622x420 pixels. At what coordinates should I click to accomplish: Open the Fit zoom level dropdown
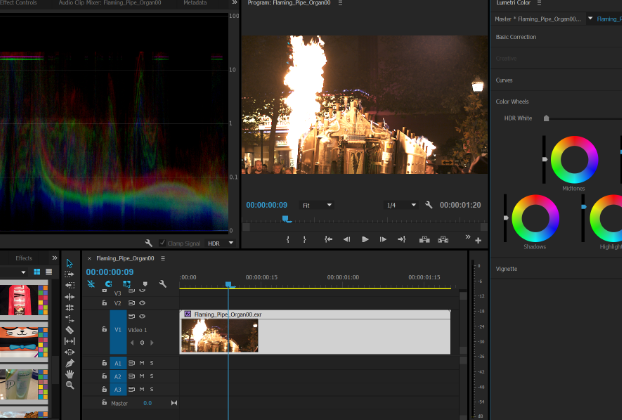point(316,205)
